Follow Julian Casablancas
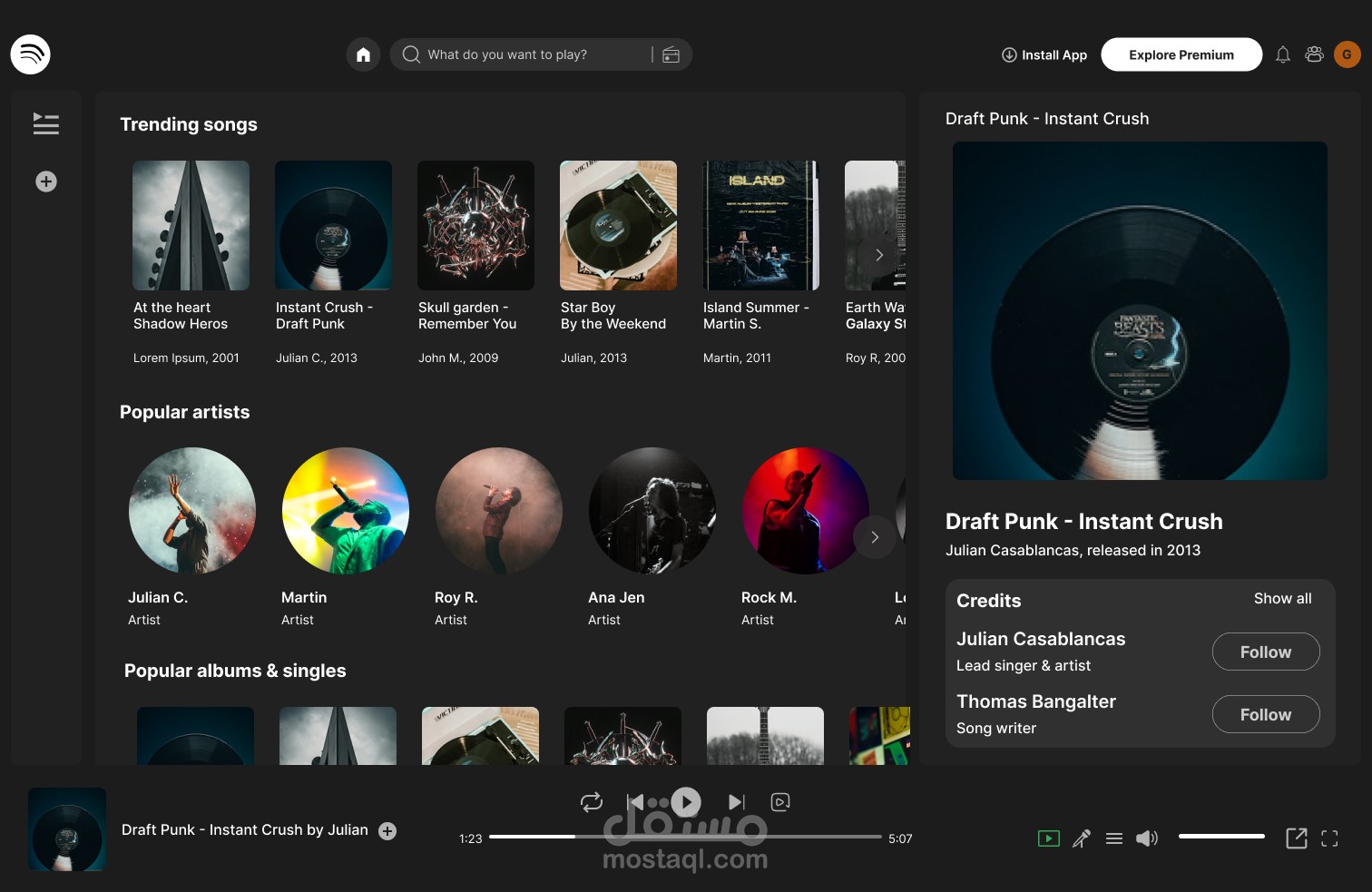Screen dimensions: 1372x892 pyautogui.click(x=1266, y=652)
